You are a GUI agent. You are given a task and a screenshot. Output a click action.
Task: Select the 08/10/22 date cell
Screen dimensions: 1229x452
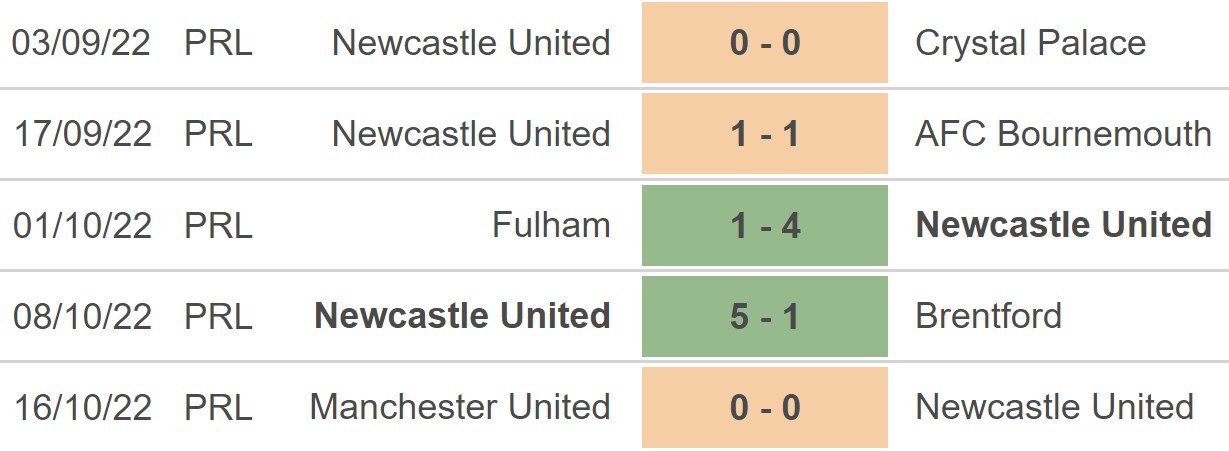click(x=82, y=316)
